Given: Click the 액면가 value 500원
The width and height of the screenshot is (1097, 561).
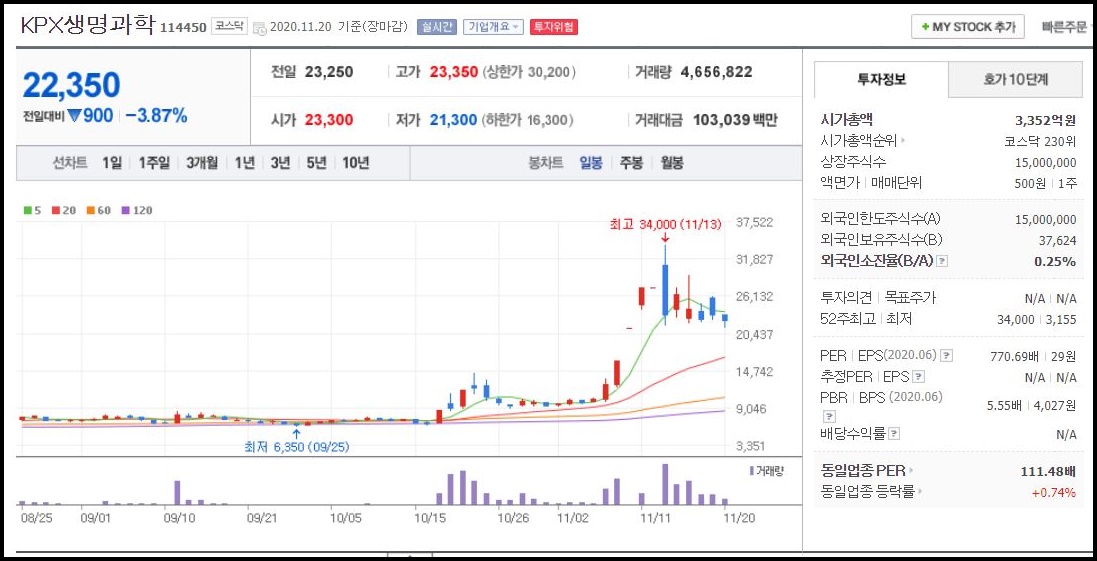Looking at the screenshot, I should click(x=1033, y=183).
